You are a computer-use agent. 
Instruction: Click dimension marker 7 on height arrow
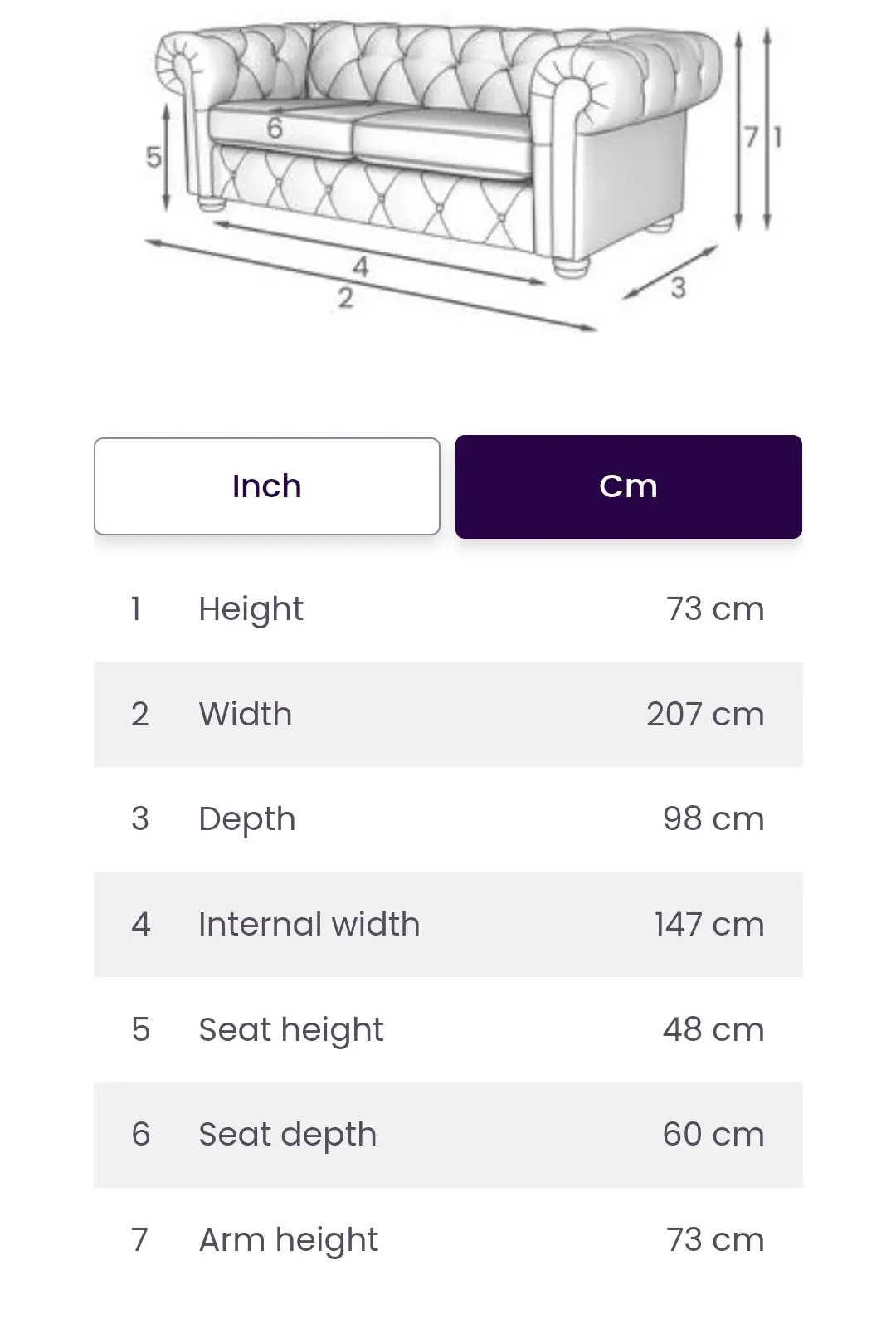point(751,137)
